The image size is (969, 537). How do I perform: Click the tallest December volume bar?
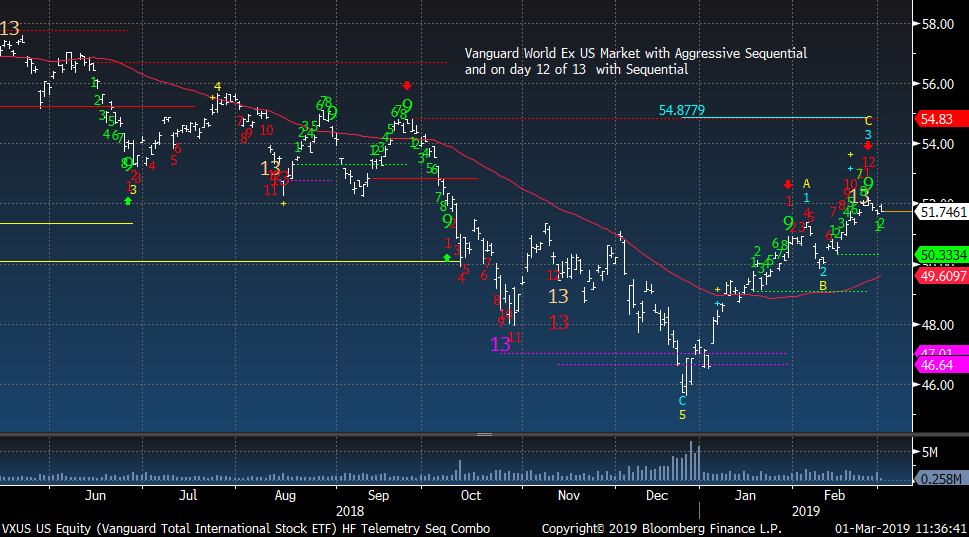click(691, 461)
